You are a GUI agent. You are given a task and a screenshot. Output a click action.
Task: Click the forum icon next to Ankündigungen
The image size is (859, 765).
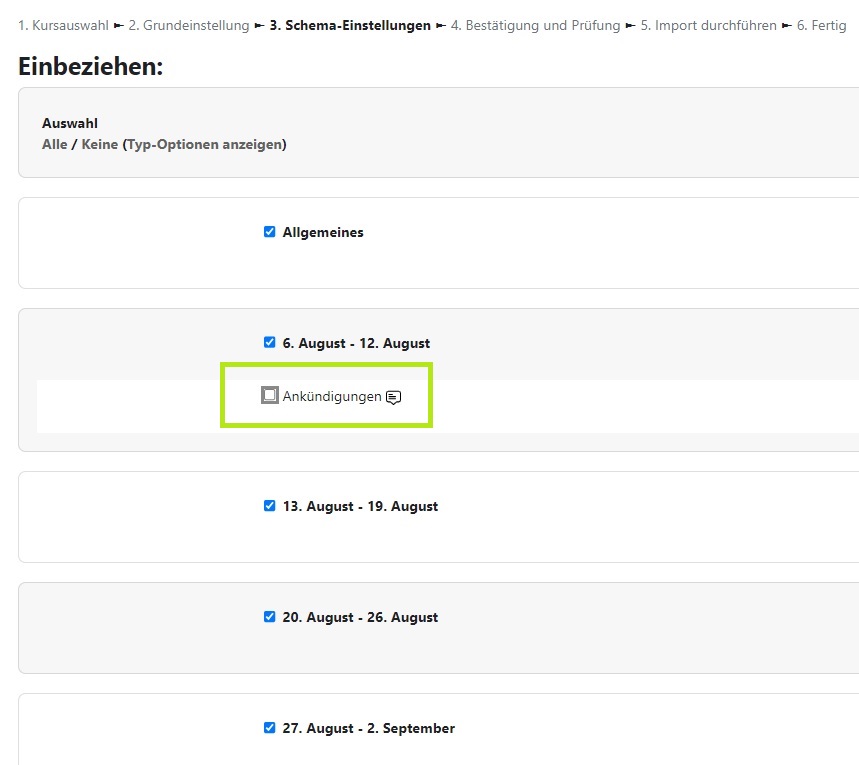pos(394,397)
